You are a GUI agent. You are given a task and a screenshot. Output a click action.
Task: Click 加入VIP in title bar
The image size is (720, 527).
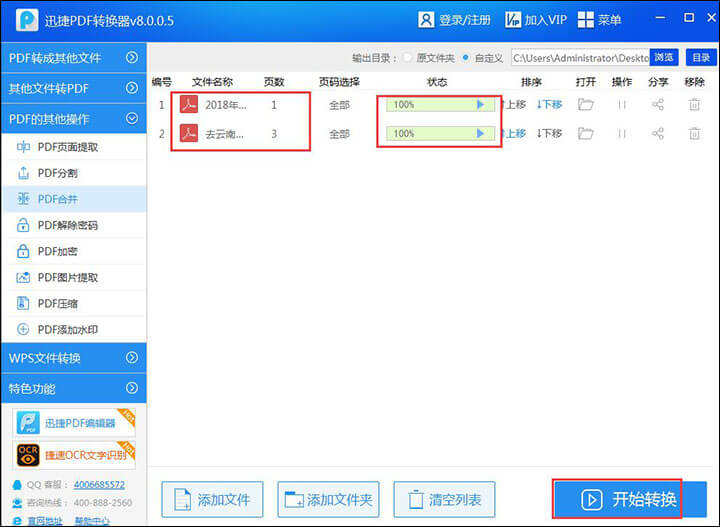point(536,20)
